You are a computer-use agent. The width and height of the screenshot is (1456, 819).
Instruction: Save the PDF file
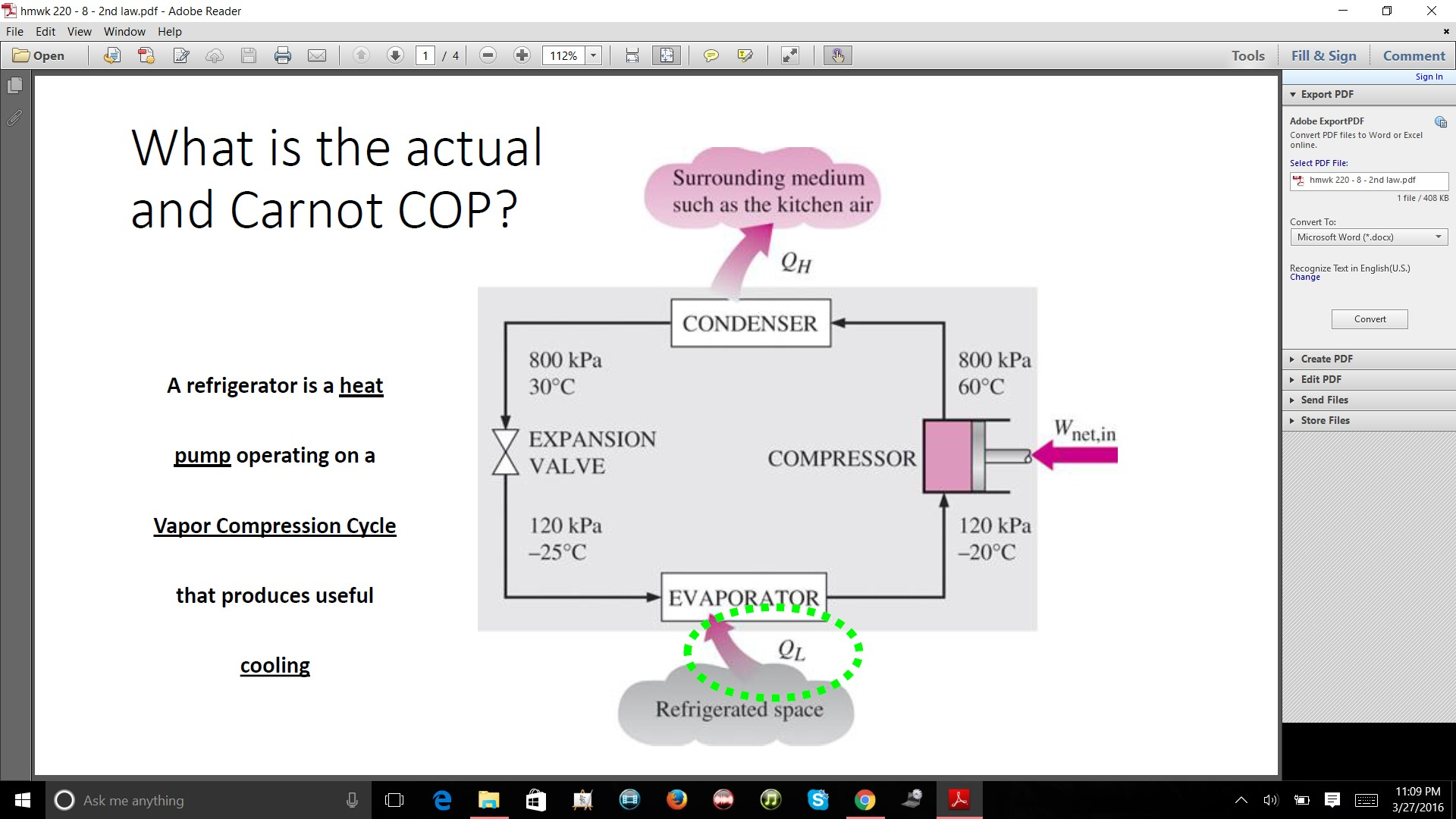(x=249, y=55)
